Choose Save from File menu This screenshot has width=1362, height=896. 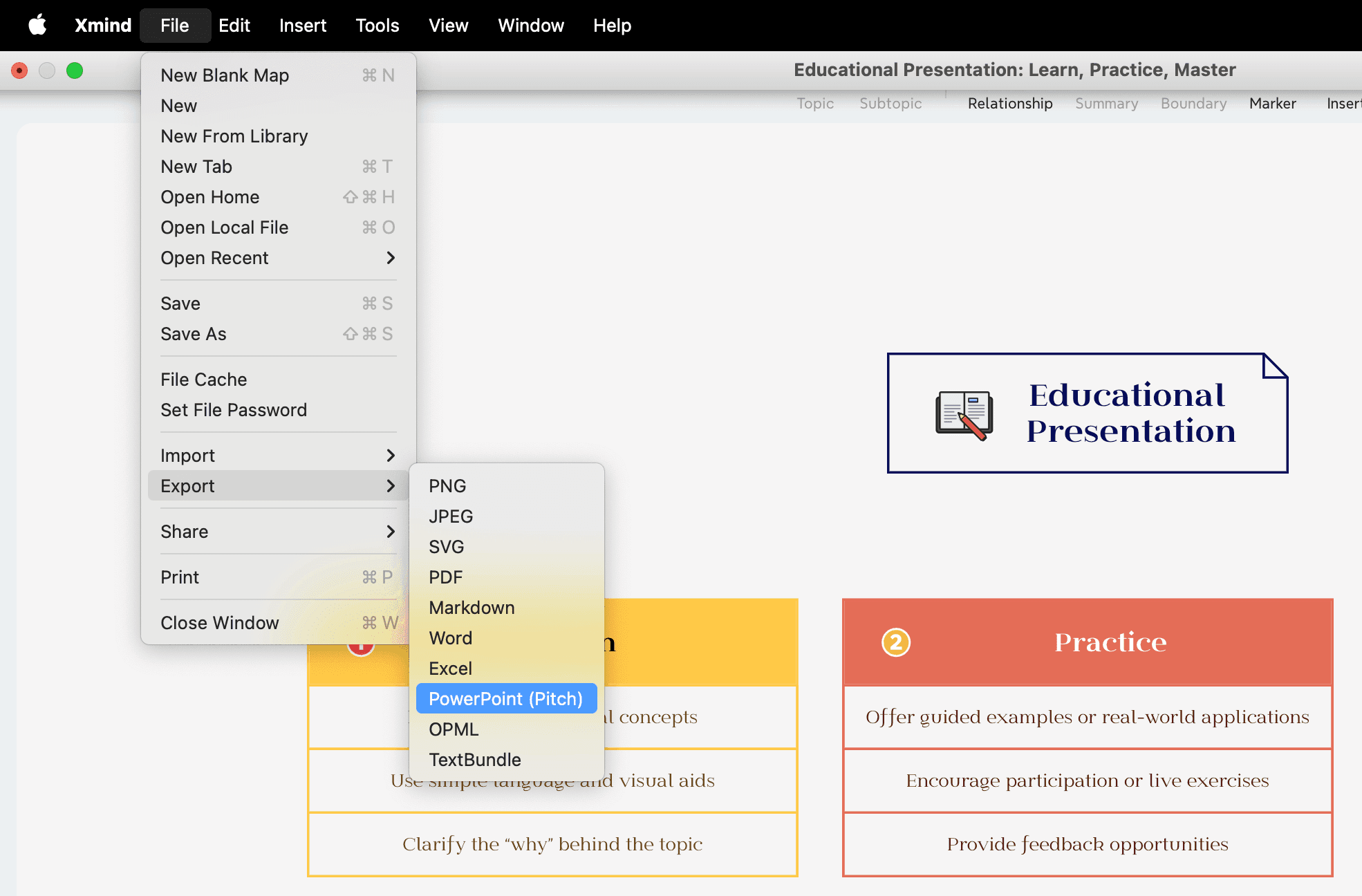pyautogui.click(x=278, y=304)
